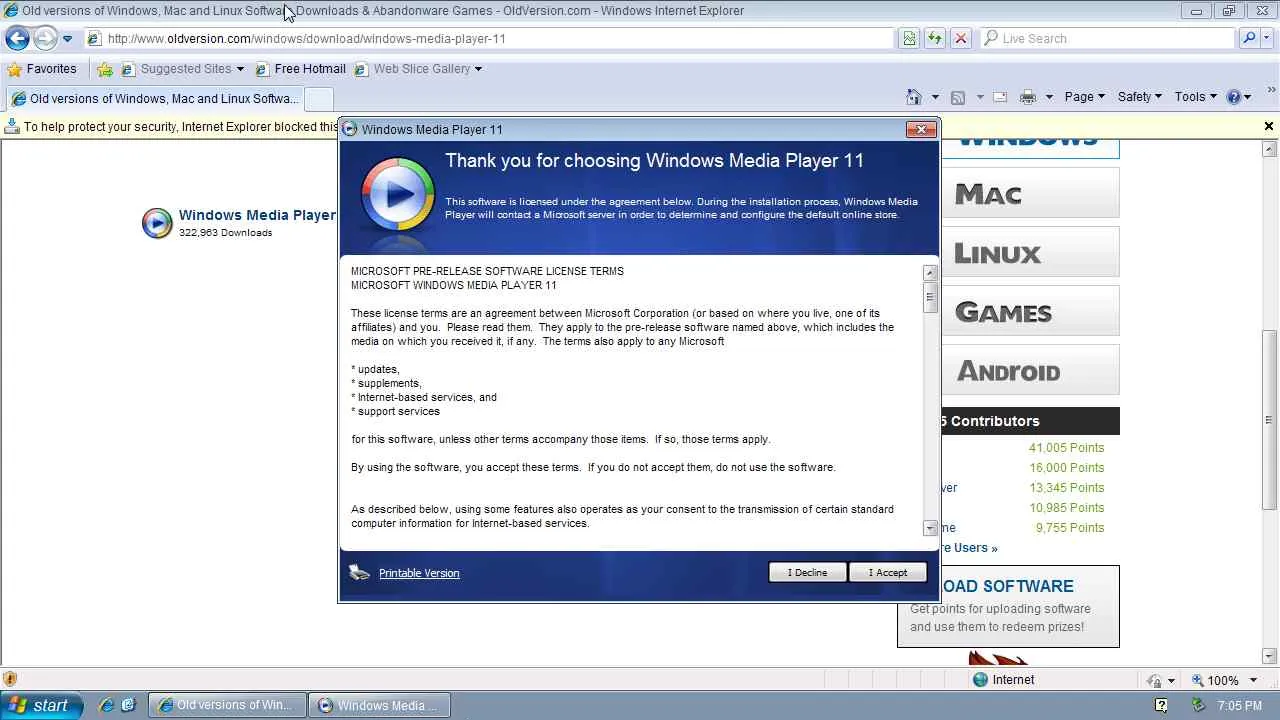
Task: Print the page with the printer icon
Action: point(1027,97)
